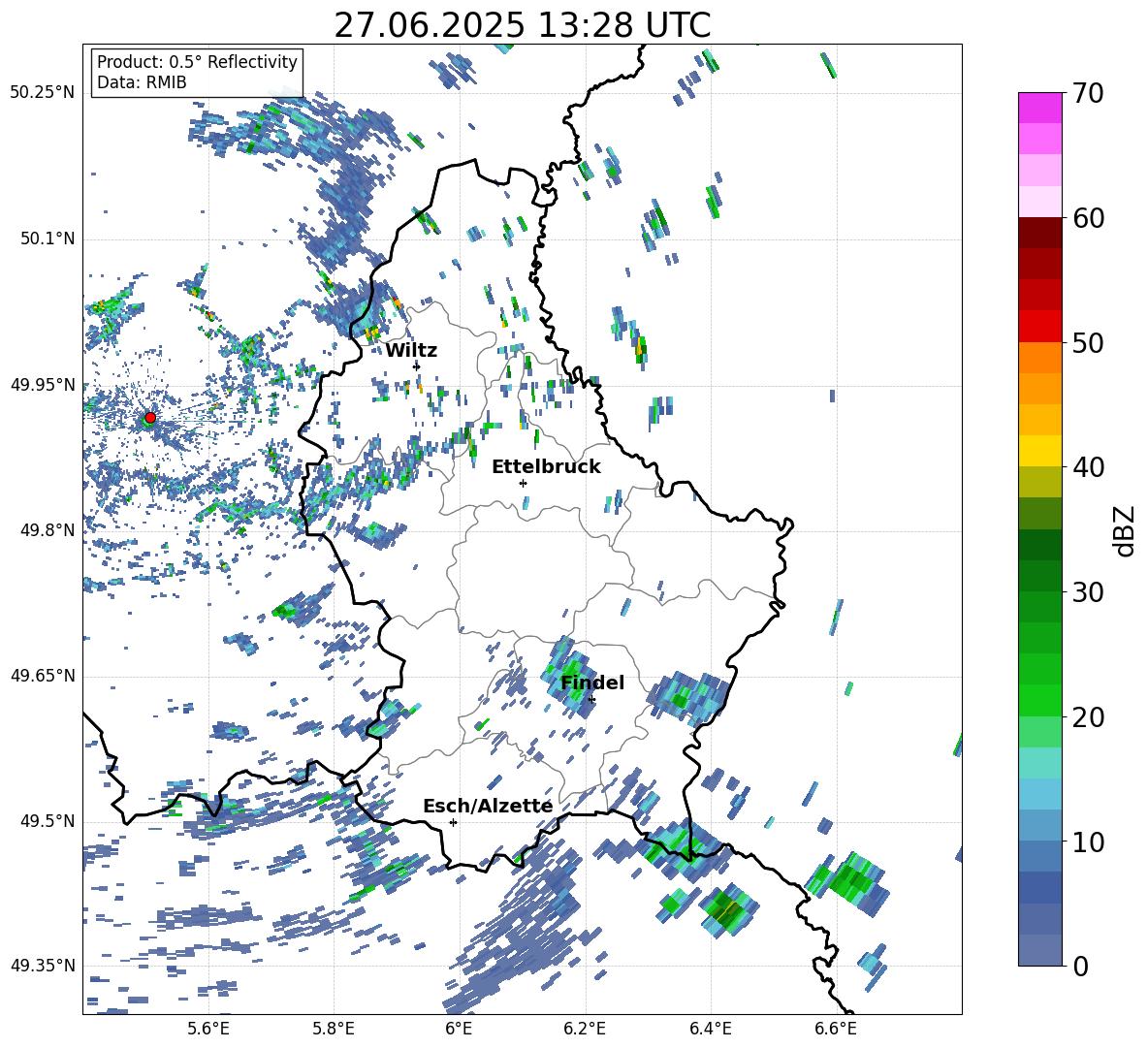Click the Product: 0.5° Reflectivity text
The height and width of the screenshot is (1048, 1148).
click(x=198, y=62)
